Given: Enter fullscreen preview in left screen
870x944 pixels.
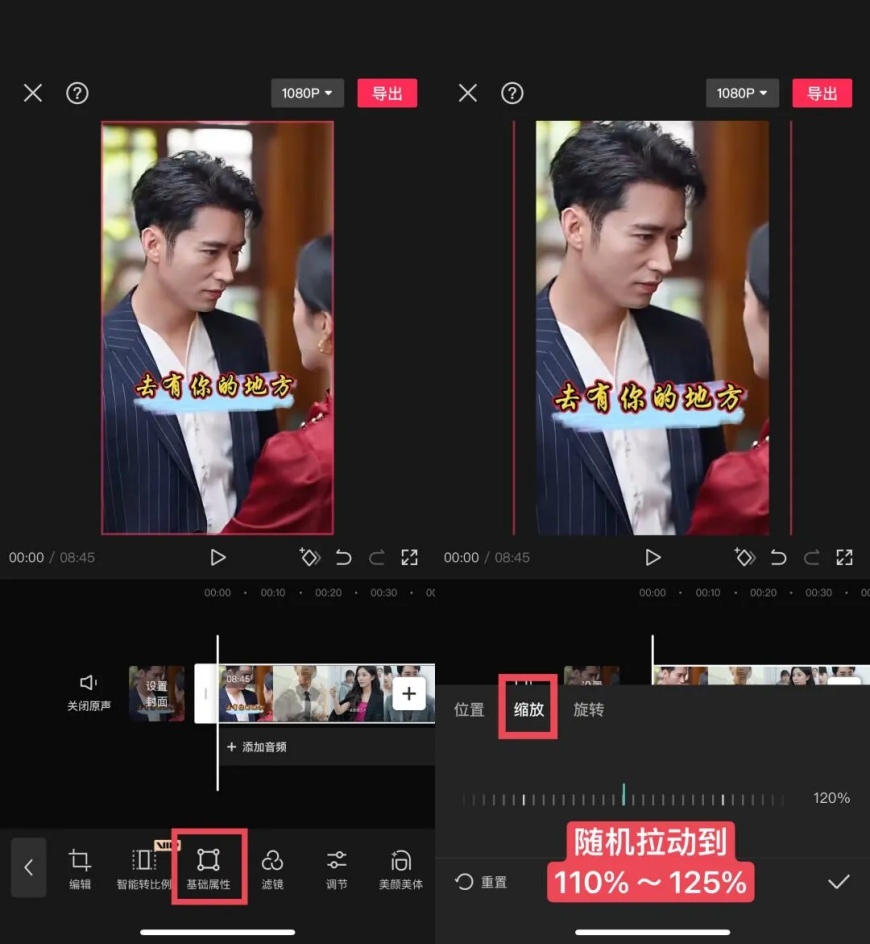Looking at the screenshot, I should tap(409, 557).
